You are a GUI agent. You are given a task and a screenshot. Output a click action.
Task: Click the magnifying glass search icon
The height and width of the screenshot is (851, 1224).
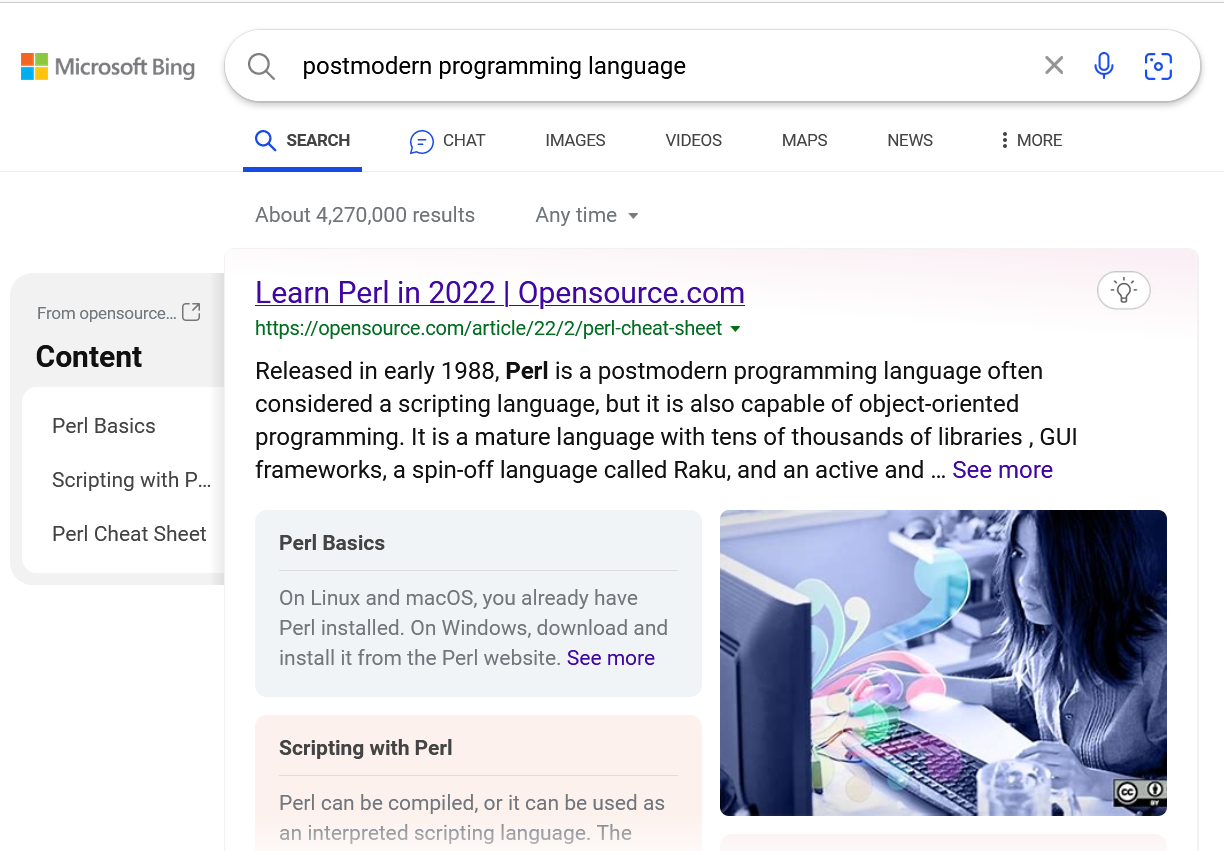[x=261, y=66]
